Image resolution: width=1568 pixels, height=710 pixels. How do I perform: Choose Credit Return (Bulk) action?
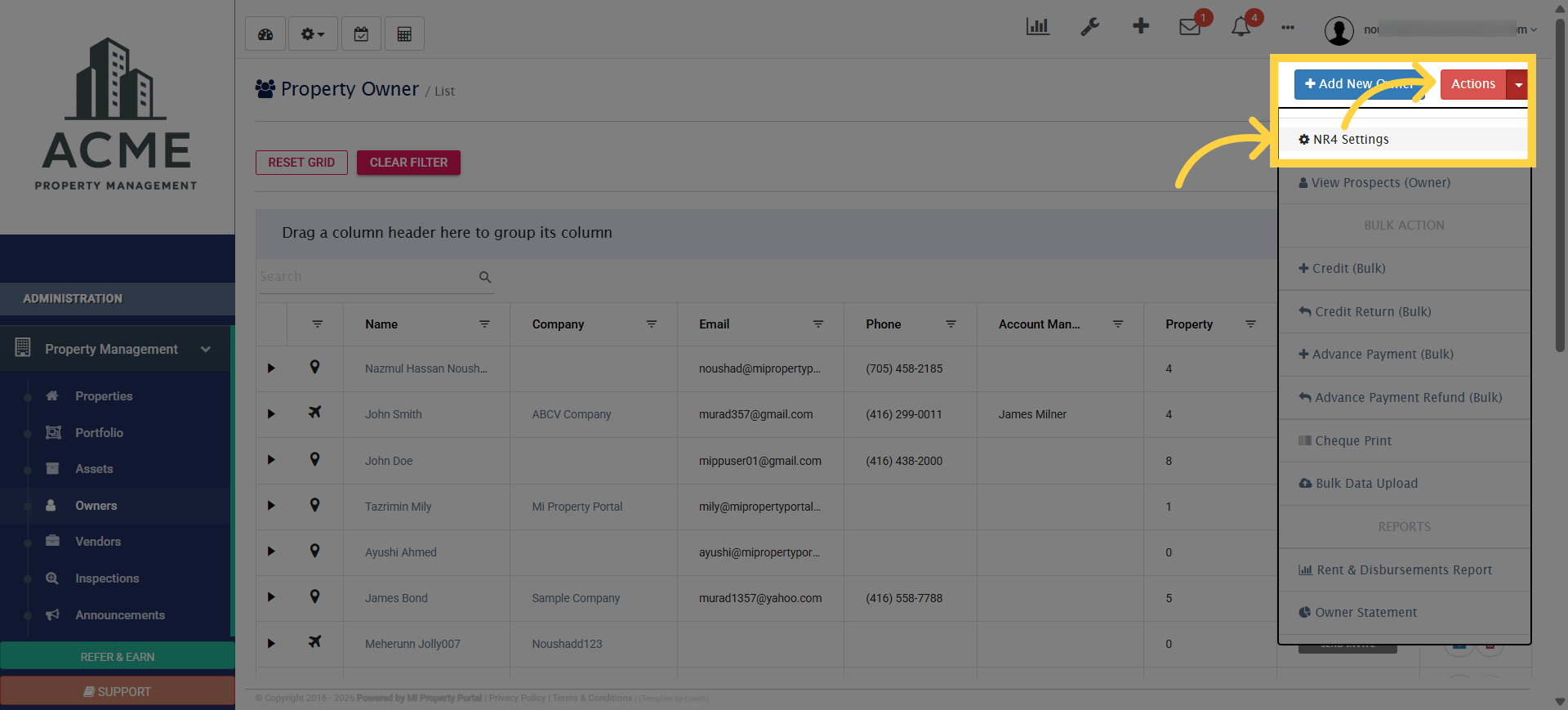[1403, 312]
